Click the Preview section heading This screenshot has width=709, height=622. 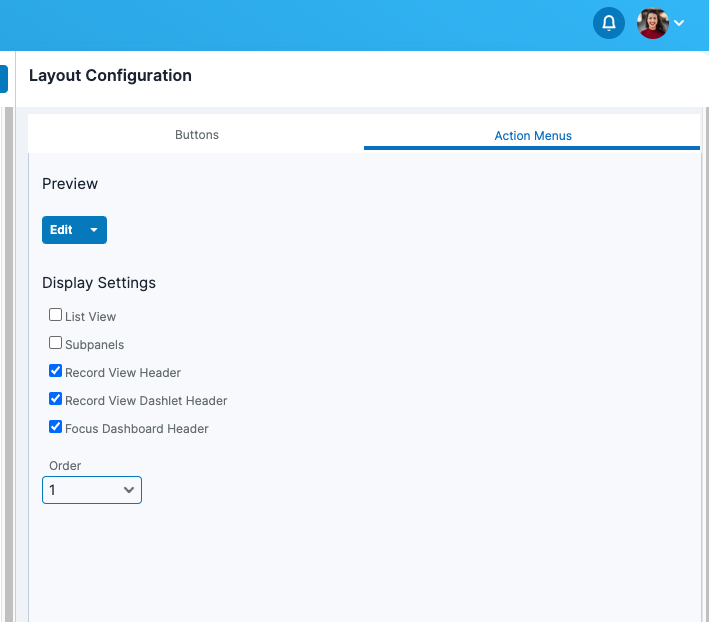[x=70, y=184]
